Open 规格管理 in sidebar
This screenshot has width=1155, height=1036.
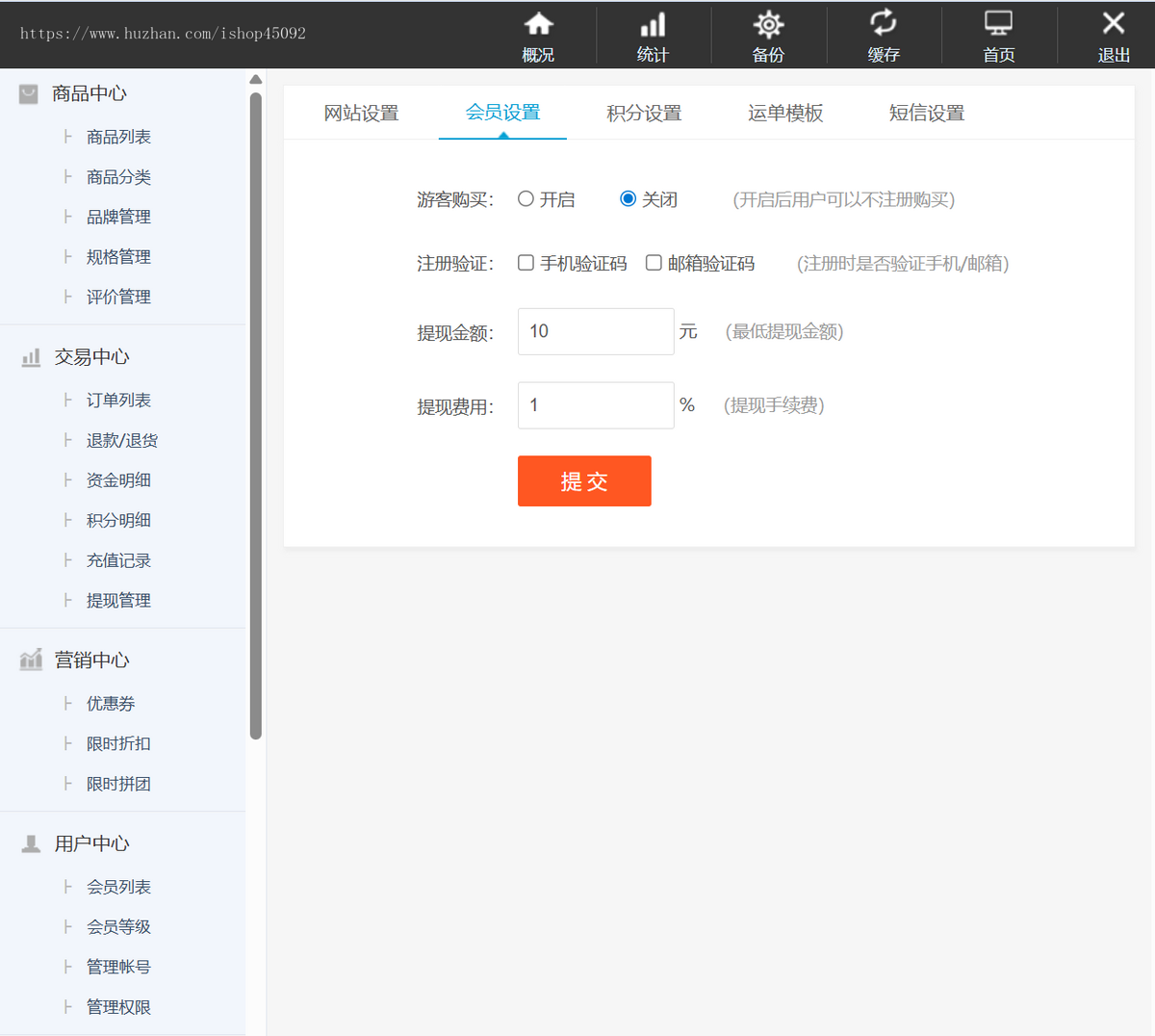point(118,257)
